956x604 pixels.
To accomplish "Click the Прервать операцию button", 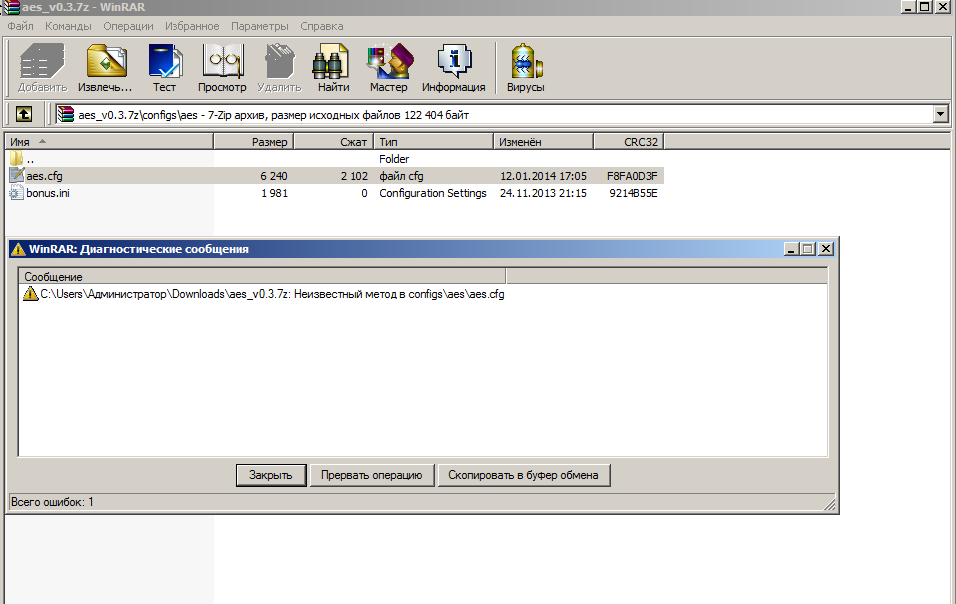I will tap(372, 475).
